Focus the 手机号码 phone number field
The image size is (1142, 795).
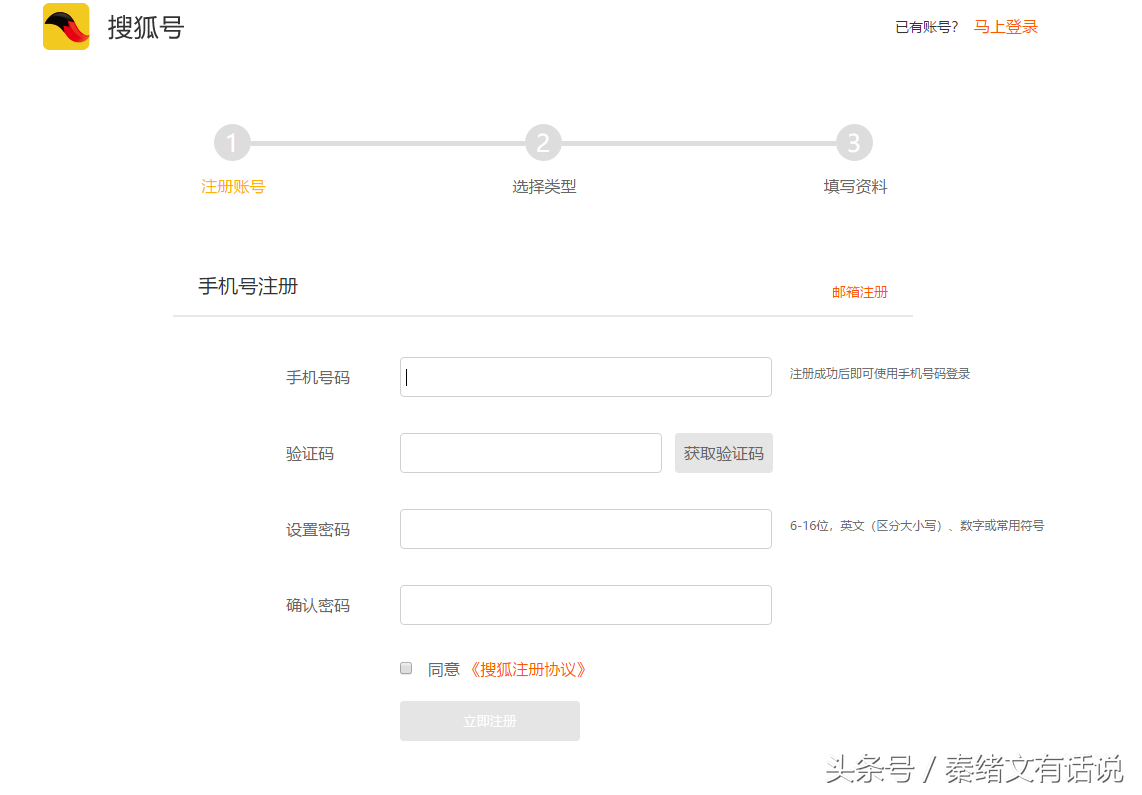coord(585,377)
